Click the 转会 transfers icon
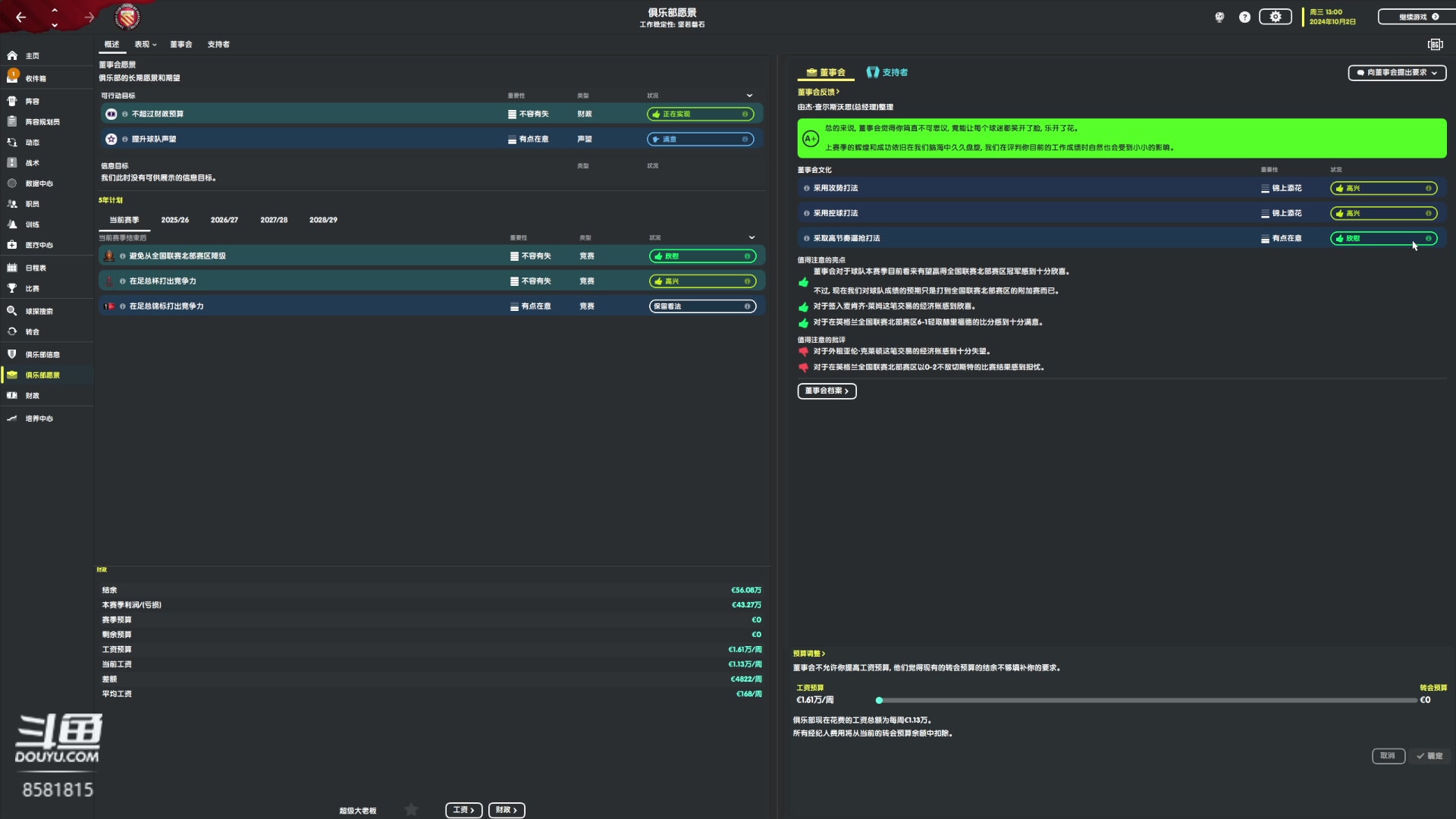 13,331
